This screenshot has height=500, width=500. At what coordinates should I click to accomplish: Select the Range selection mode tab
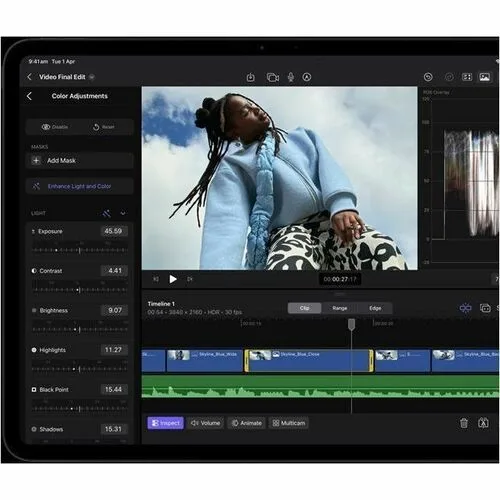340,308
